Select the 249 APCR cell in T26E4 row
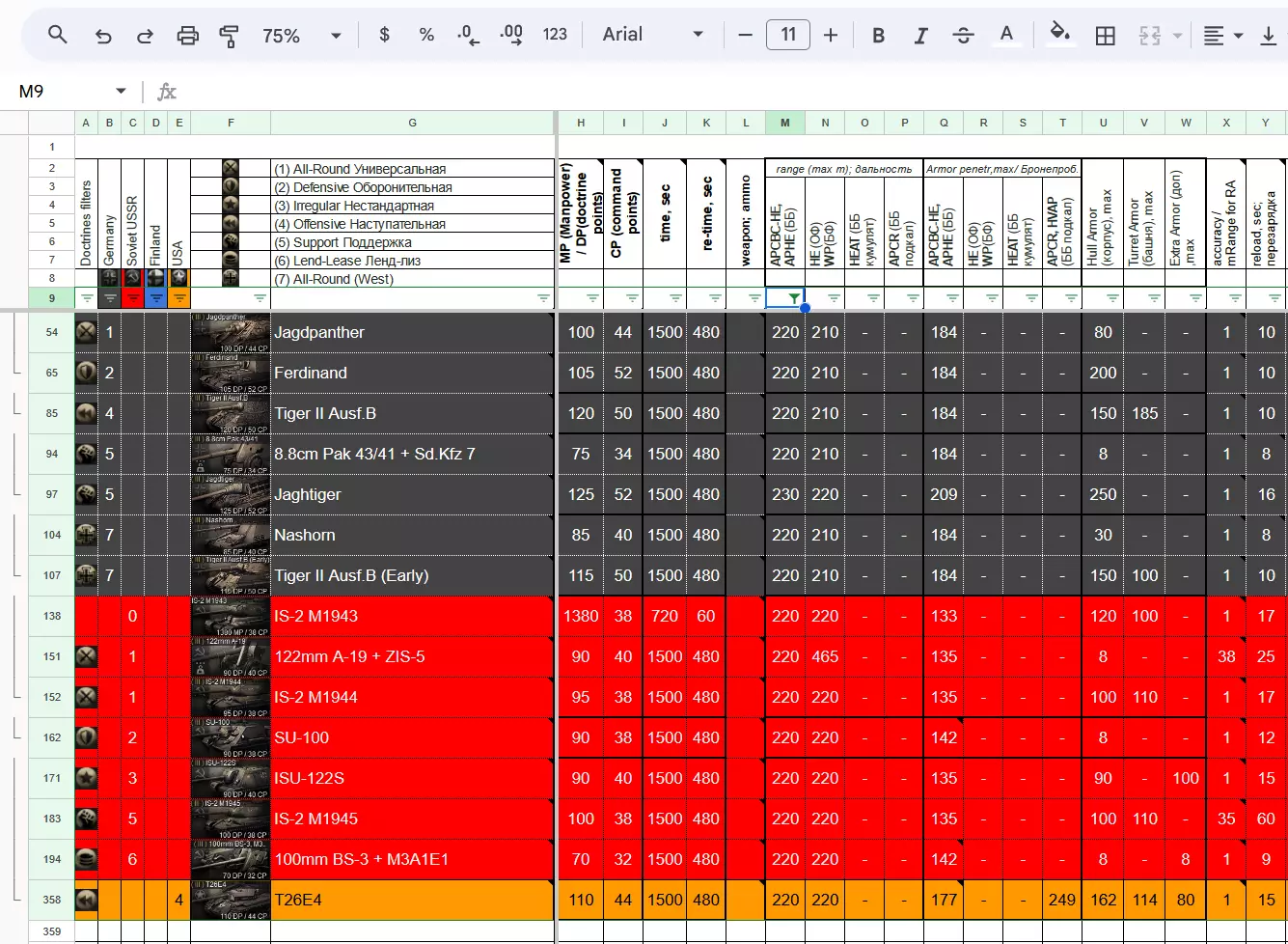The height and width of the screenshot is (944, 1288). (x=1062, y=900)
